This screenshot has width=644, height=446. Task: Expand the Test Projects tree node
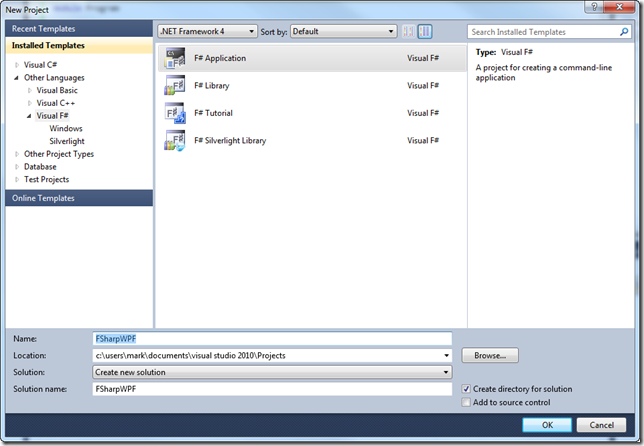click(x=17, y=179)
